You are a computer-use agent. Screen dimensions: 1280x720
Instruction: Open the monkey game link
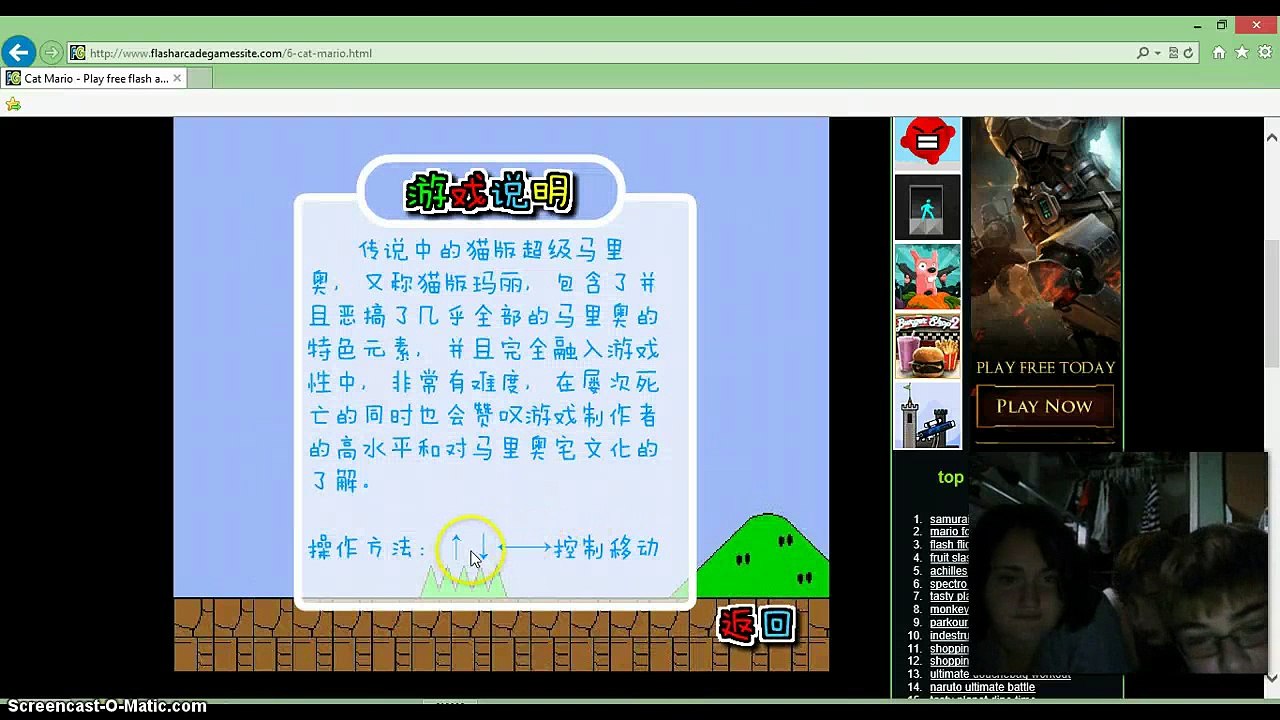949,609
